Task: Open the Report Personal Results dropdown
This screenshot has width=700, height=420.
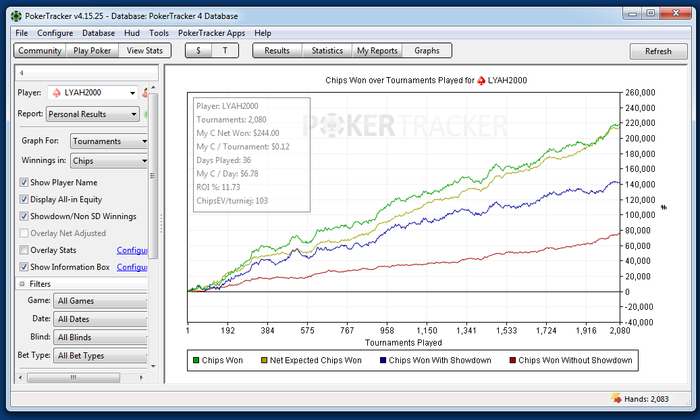Action: [93, 114]
